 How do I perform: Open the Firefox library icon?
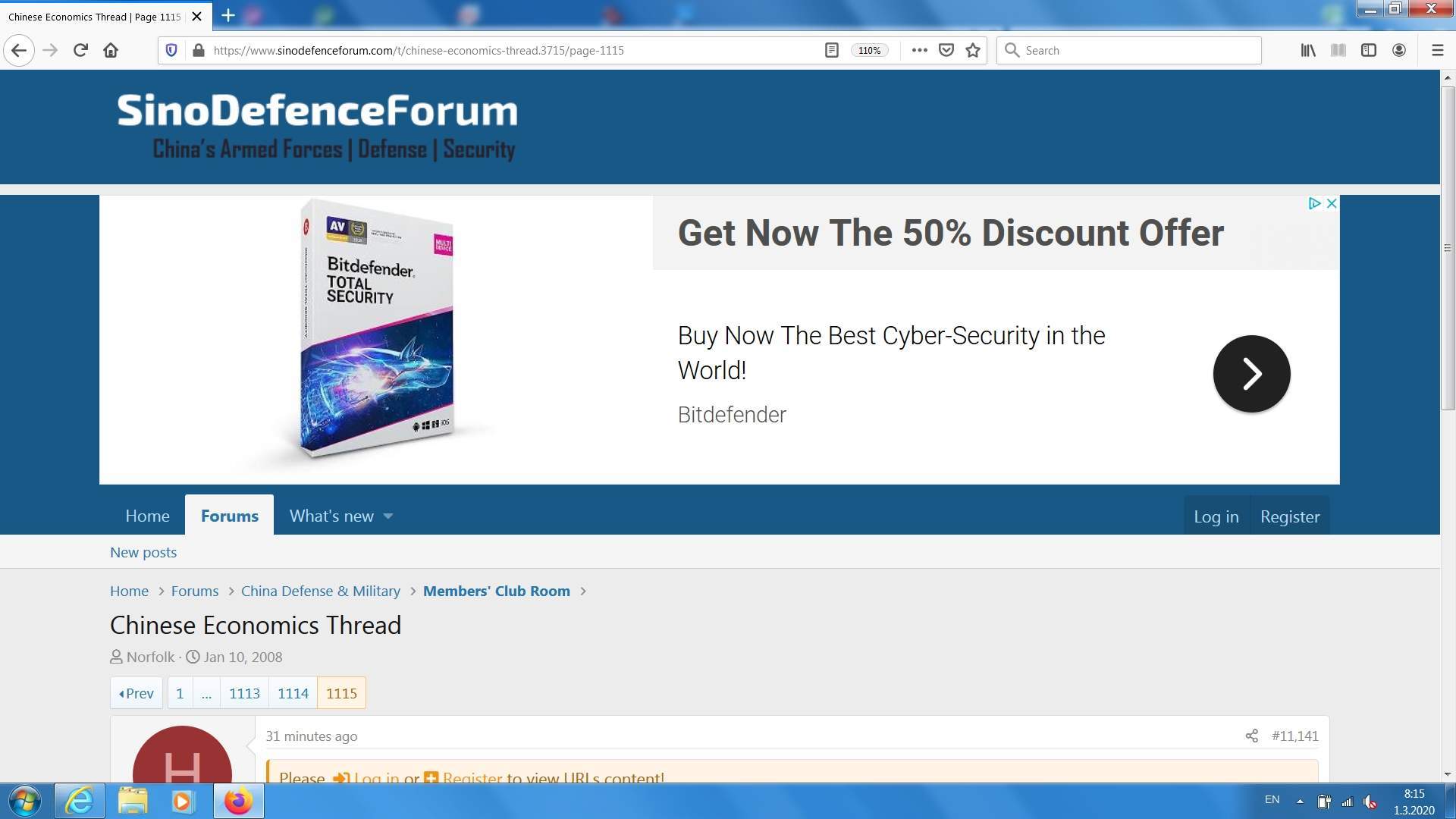point(1308,50)
